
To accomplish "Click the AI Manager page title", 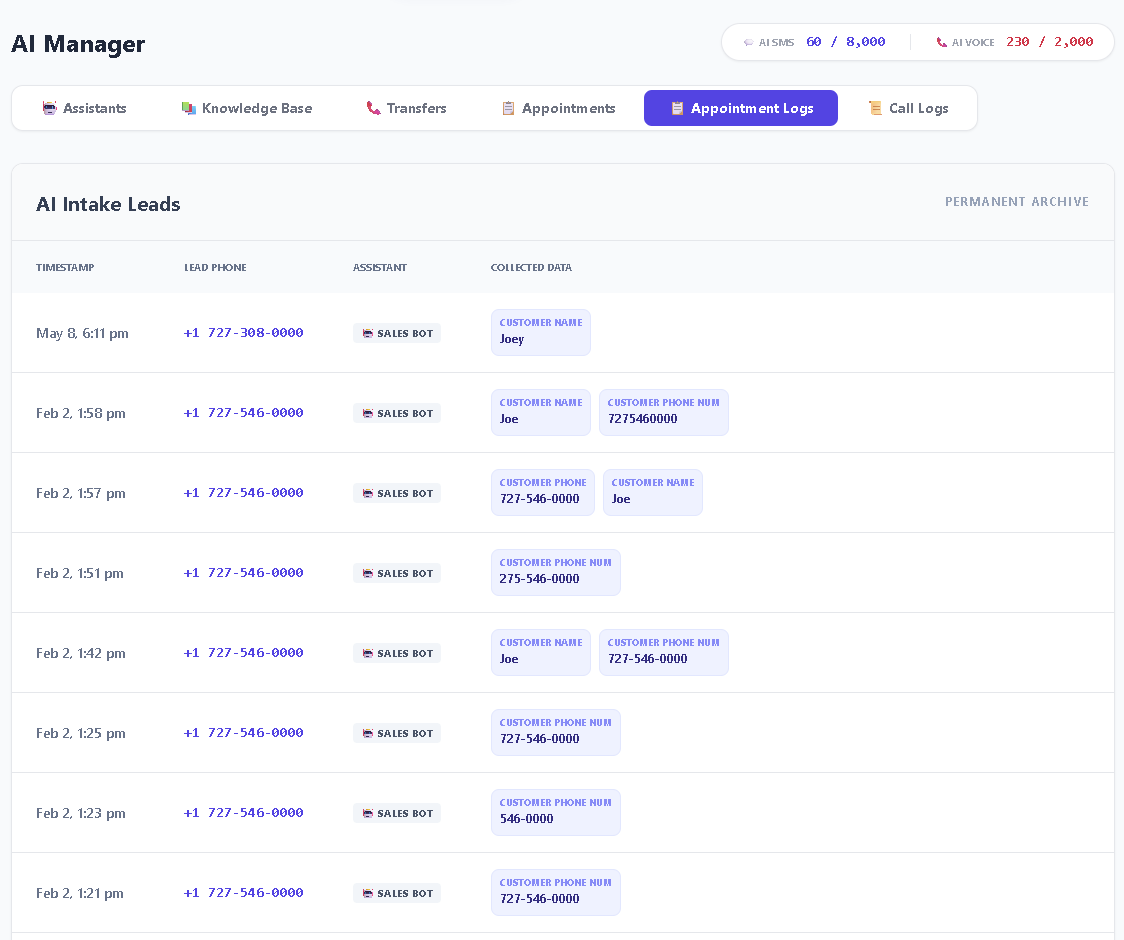I will click(78, 44).
